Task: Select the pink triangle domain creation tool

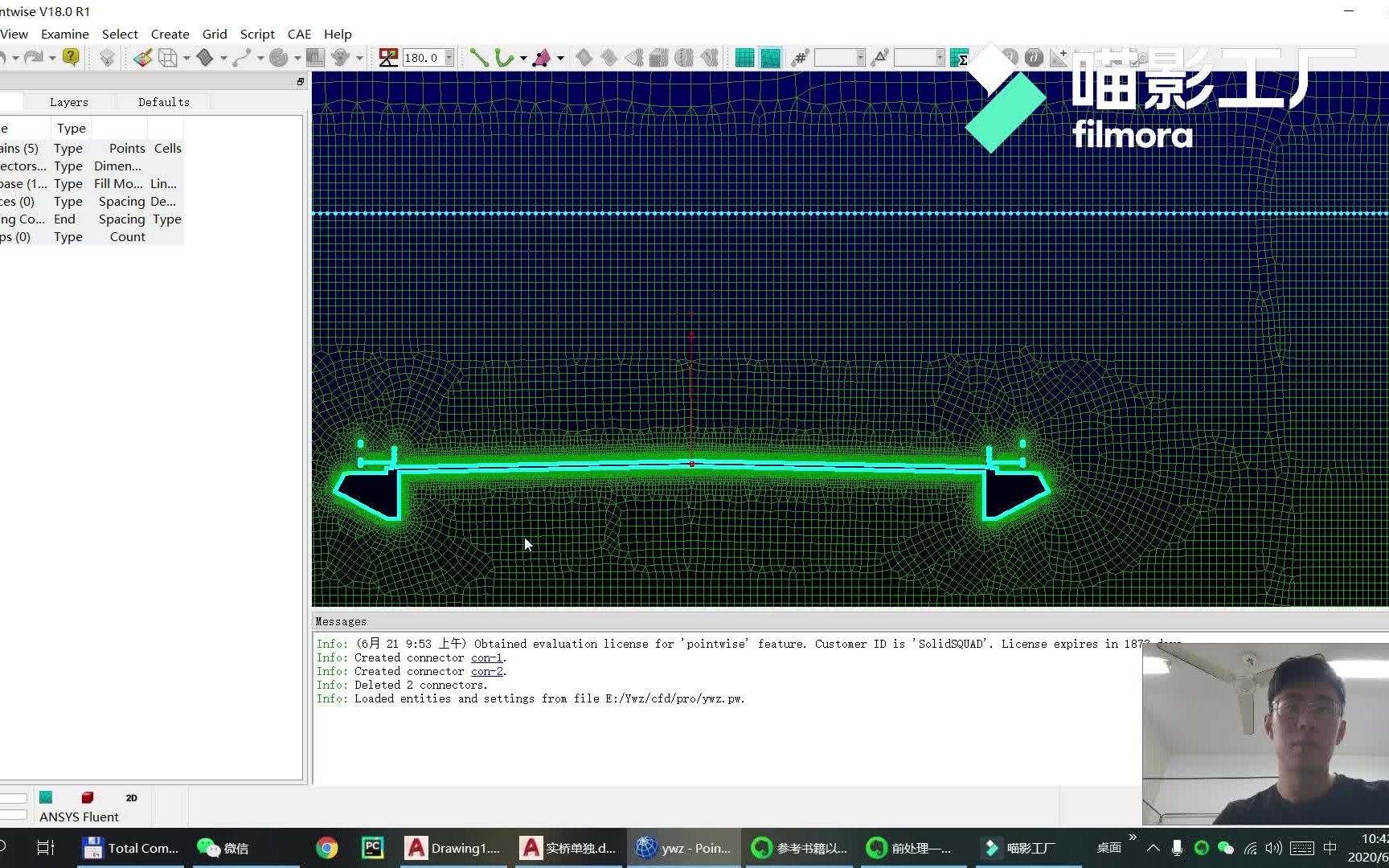Action: 543,57
